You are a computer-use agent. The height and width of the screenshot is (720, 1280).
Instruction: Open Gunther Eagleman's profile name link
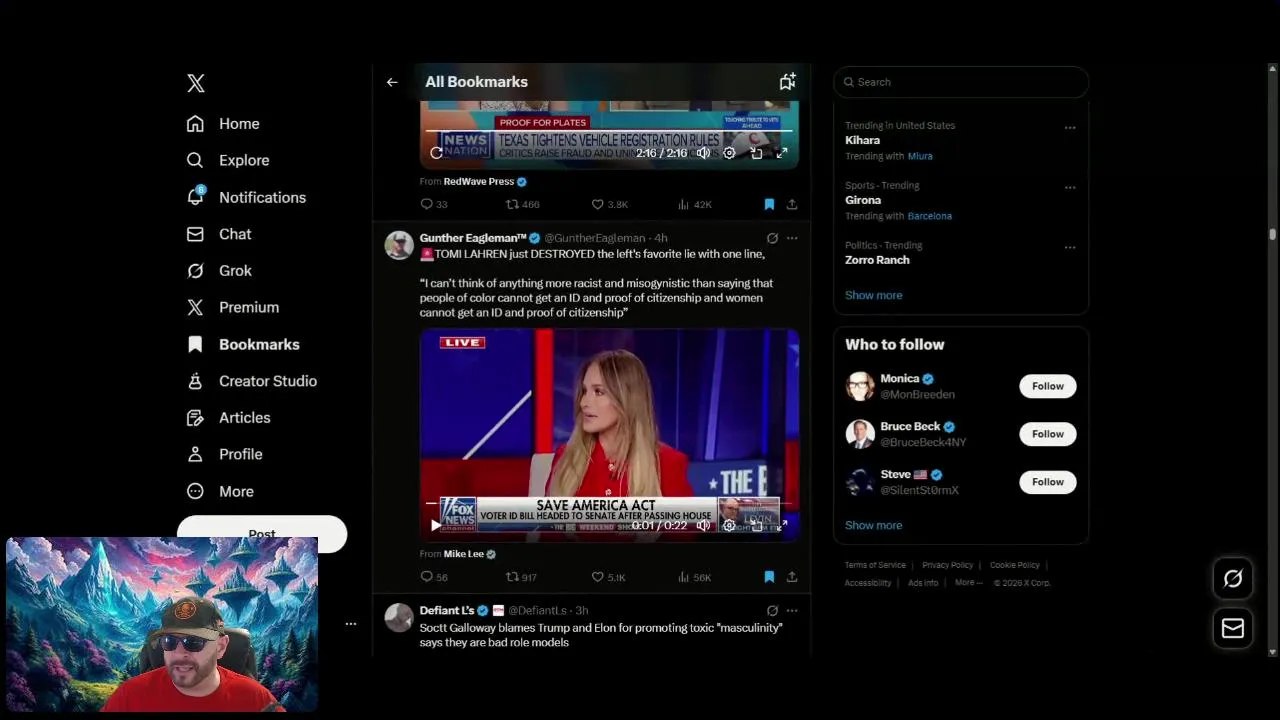pyautogui.click(x=473, y=238)
